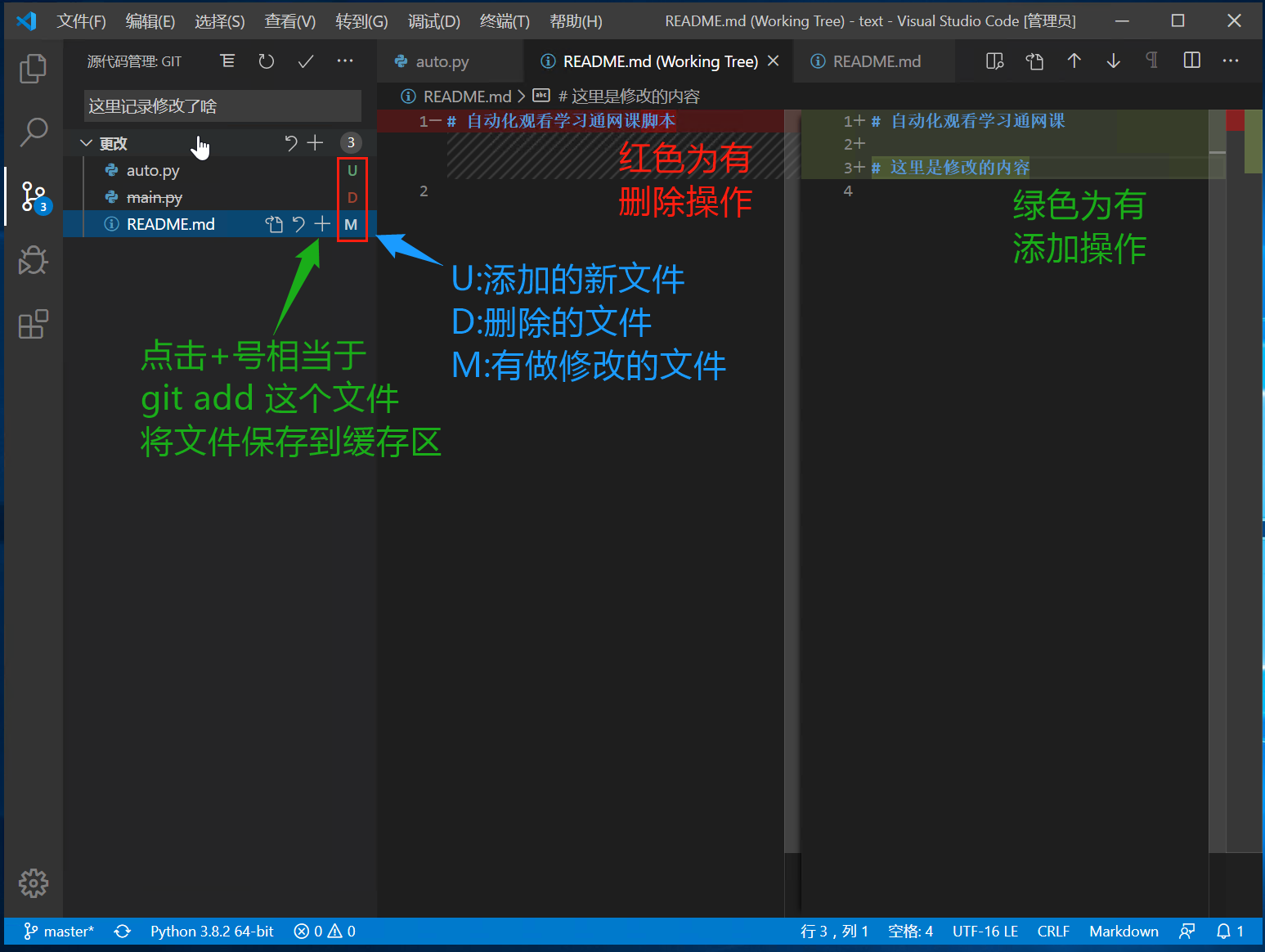The width and height of the screenshot is (1265, 952).
Task: Refresh the Git repository with circular arrow icon
Action: click(266, 61)
